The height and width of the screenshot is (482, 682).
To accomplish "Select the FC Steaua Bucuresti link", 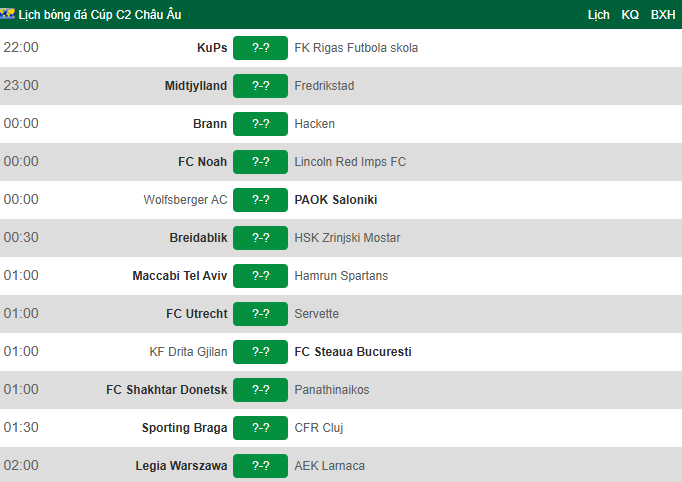I will 353,351.
